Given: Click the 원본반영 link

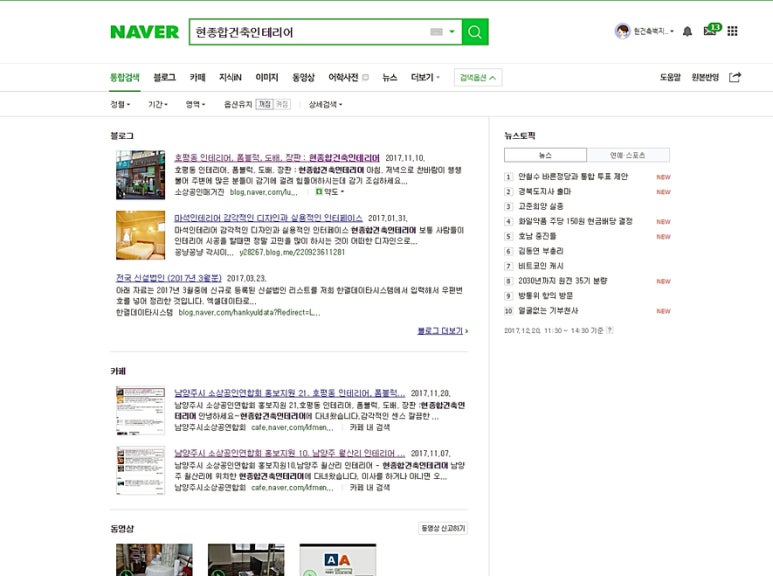Looking at the screenshot, I should point(705,77).
